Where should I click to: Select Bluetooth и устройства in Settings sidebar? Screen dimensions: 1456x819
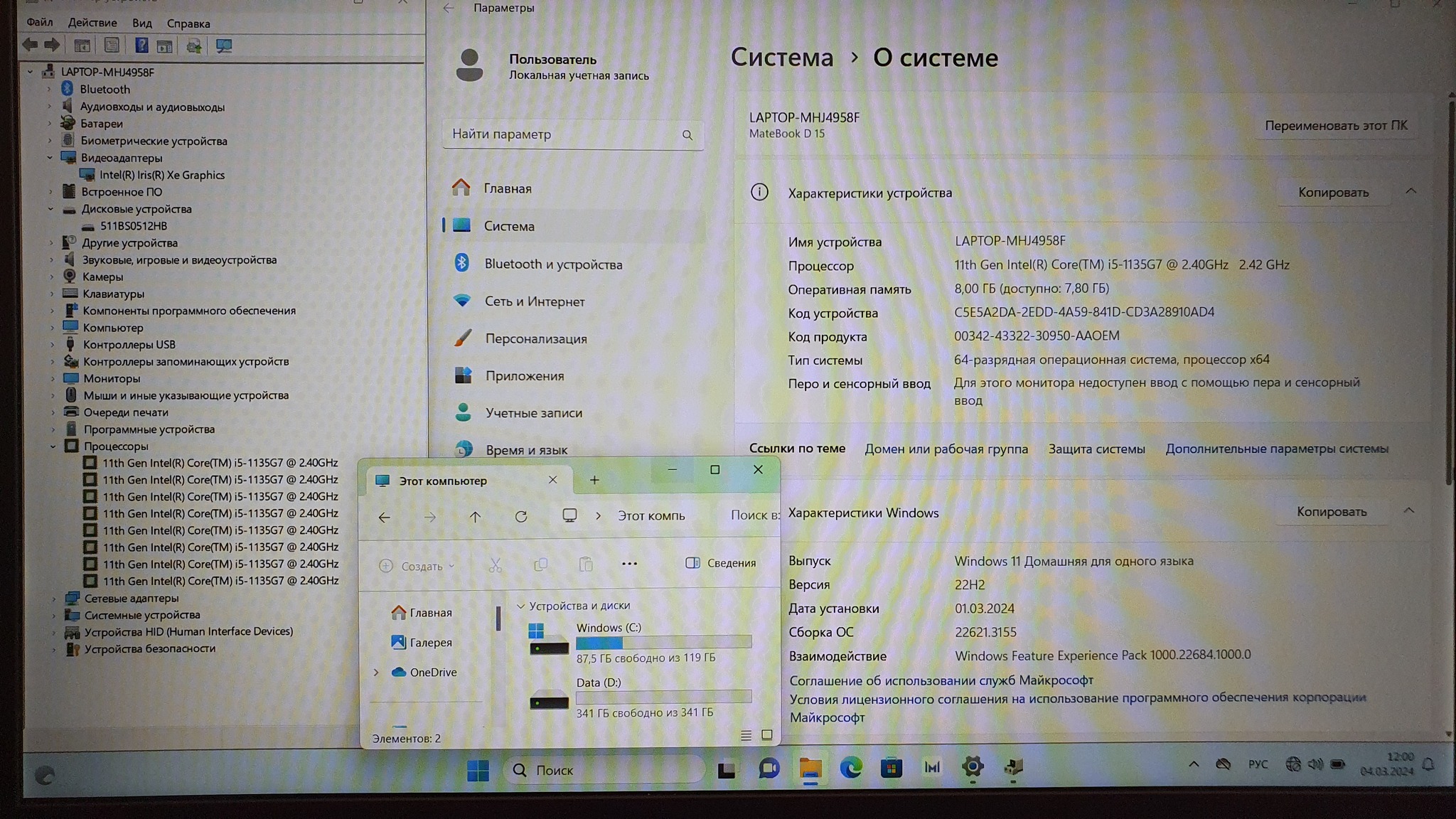click(x=552, y=264)
